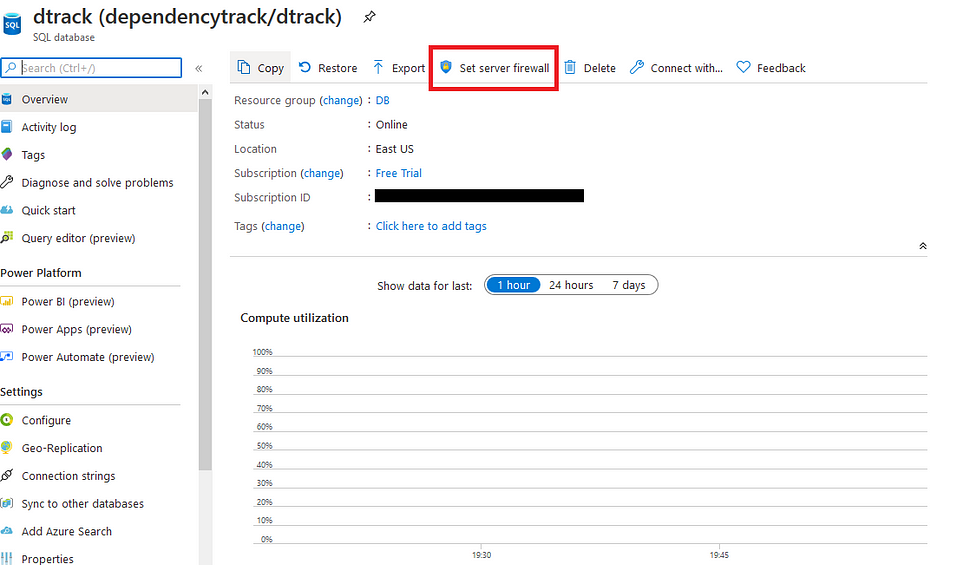This screenshot has width=963, height=565.
Task: Click the Geo-Replication globe icon
Action: tap(6, 447)
